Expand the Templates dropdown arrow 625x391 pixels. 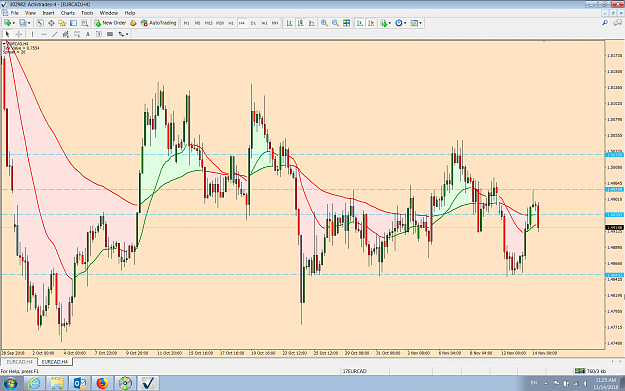click(421, 23)
